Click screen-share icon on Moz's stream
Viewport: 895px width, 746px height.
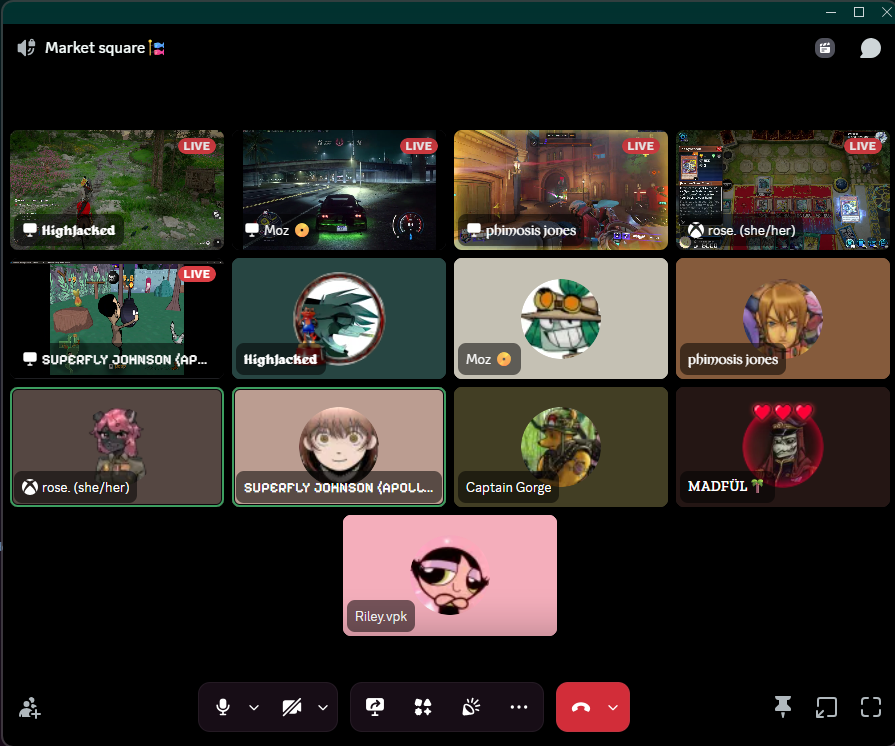[x=252, y=230]
